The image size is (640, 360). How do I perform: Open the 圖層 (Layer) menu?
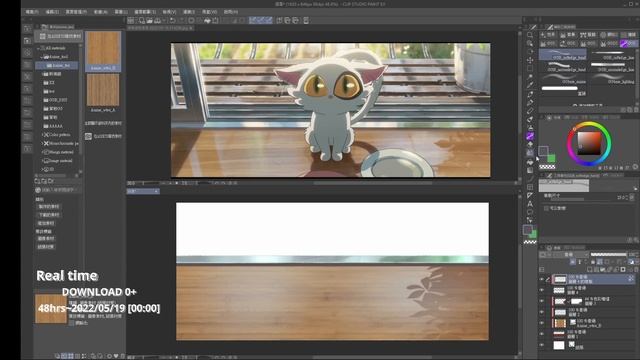coord(121,12)
